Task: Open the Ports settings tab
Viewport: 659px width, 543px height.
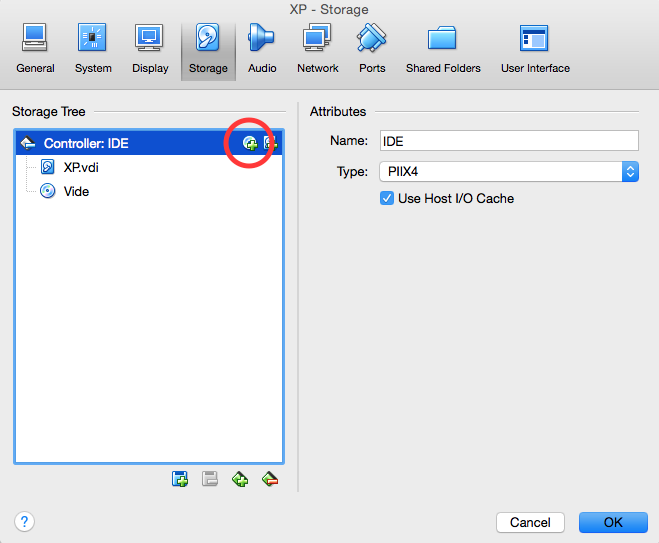Action: (372, 50)
